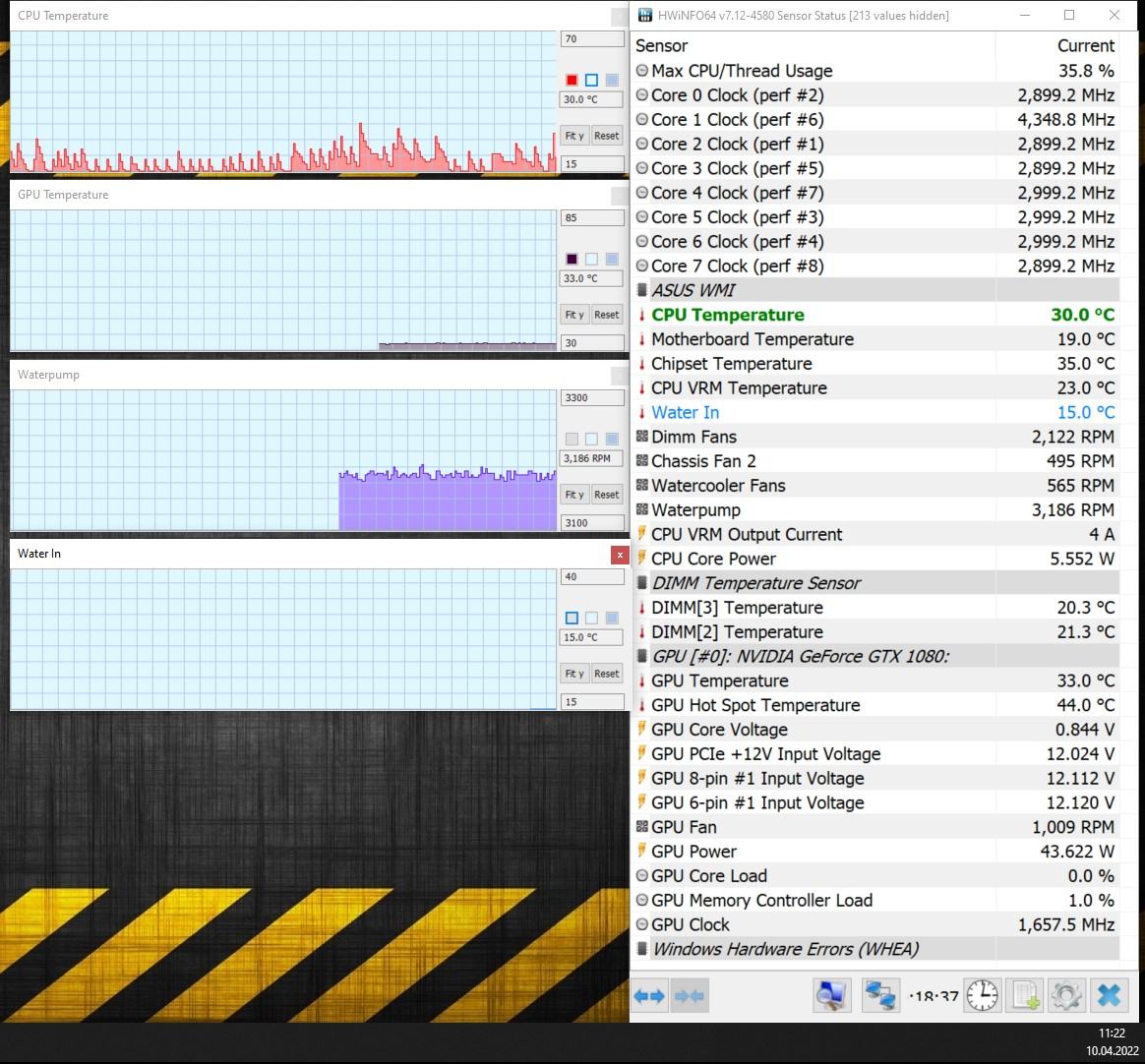
Task: Click Fit y in Water In graph
Action: point(573,674)
